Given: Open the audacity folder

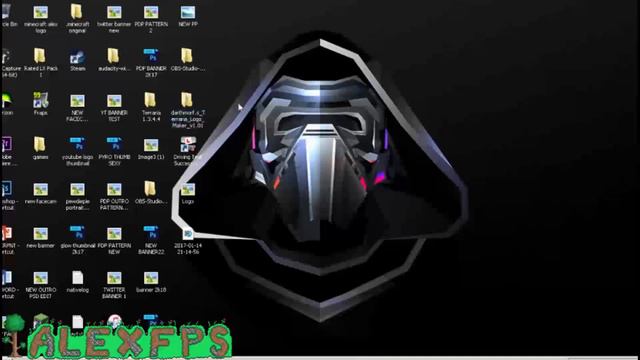Looking at the screenshot, I should pos(114,60).
